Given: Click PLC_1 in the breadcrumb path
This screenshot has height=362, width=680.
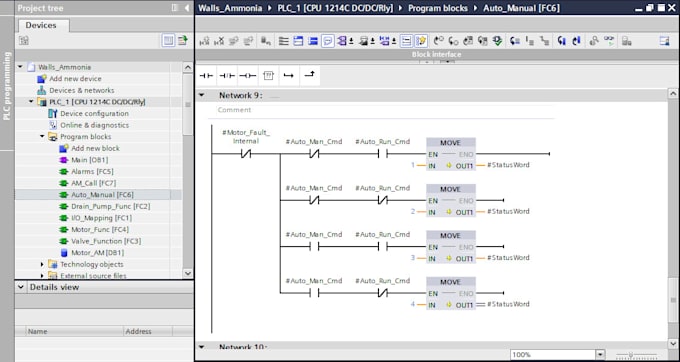Looking at the screenshot, I should (335, 8).
